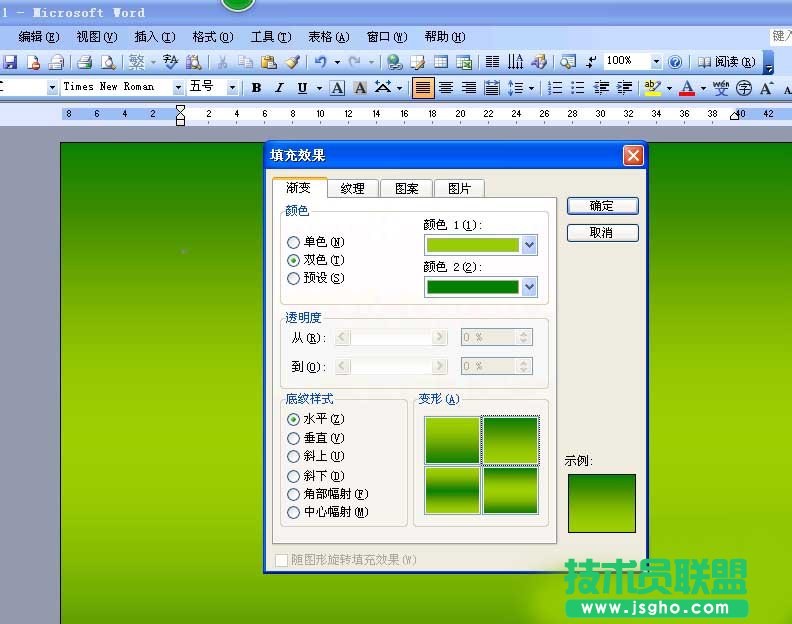This screenshot has height=624, width=792.
Task: Click the Bulleted list icon
Action: pyautogui.click(x=577, y=88)
